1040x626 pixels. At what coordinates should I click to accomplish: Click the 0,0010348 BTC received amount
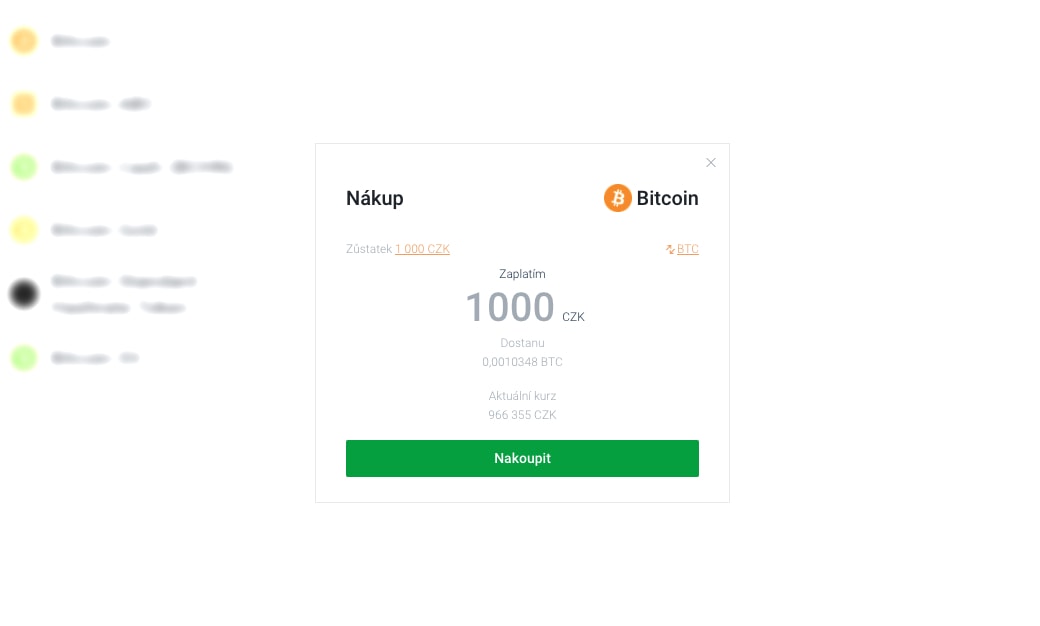[522, 362]
